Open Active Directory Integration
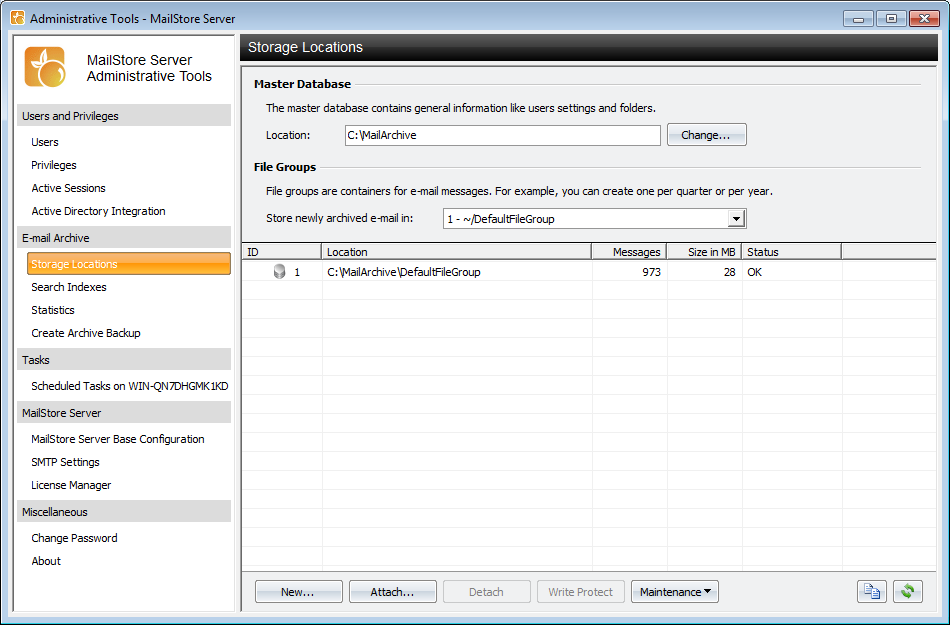Image resolution: width=950 pixels, height=625 pixels. (x=98, y=211)
